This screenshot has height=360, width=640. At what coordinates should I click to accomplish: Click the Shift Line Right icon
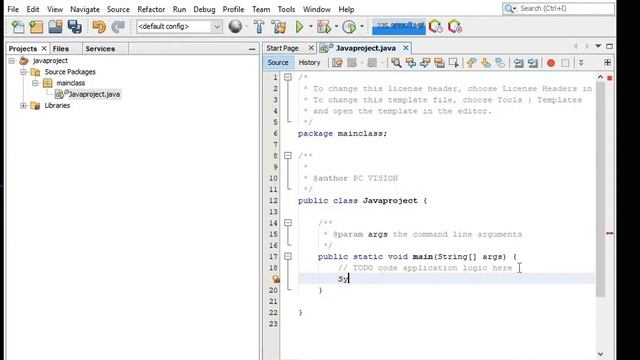pos(533,62)
